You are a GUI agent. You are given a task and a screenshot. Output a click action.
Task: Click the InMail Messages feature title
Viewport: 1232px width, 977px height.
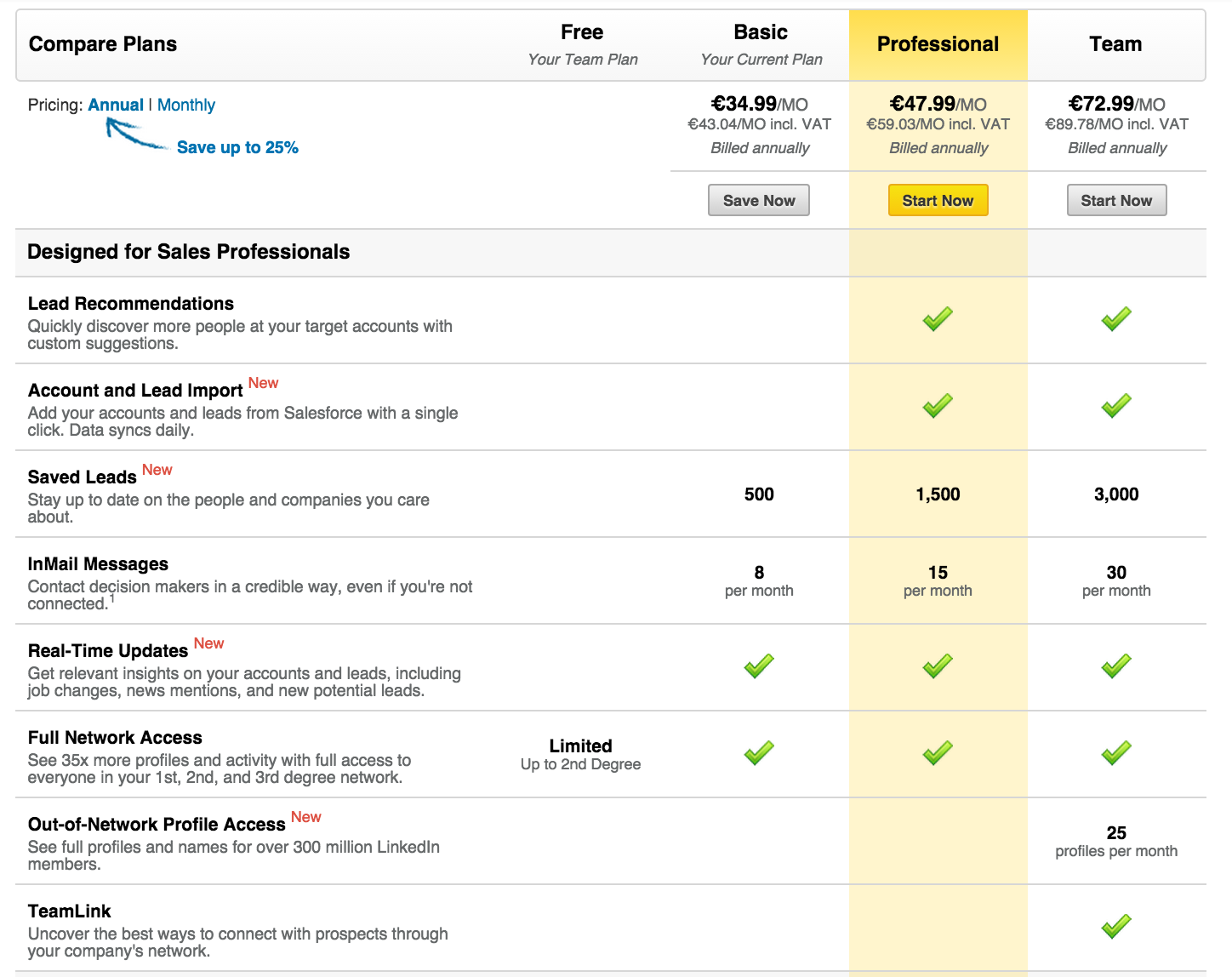click(x=98, y=564)
